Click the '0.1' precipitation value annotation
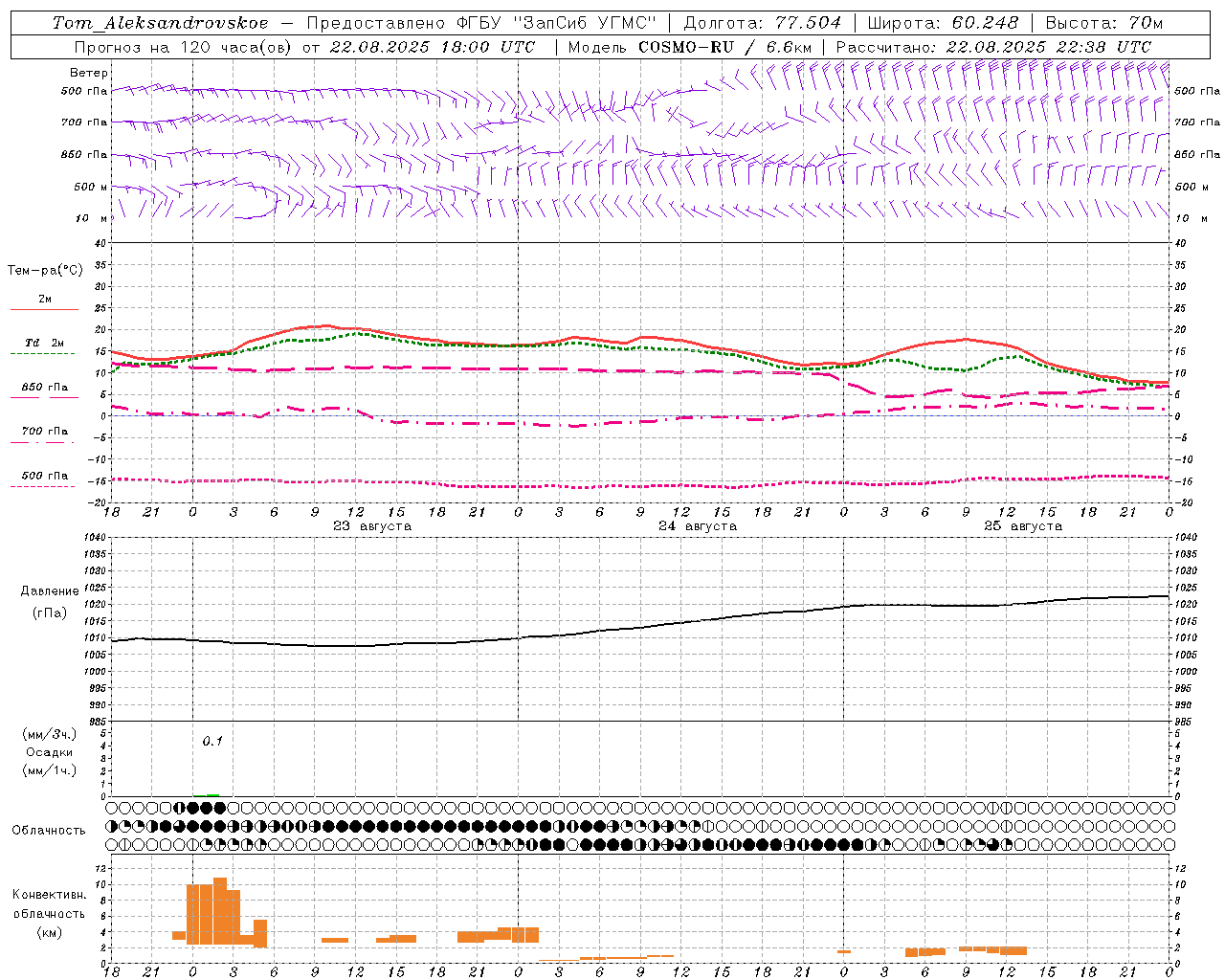Image resolution: width=1225 pixels, height=980 pixels. pos(212,741)
